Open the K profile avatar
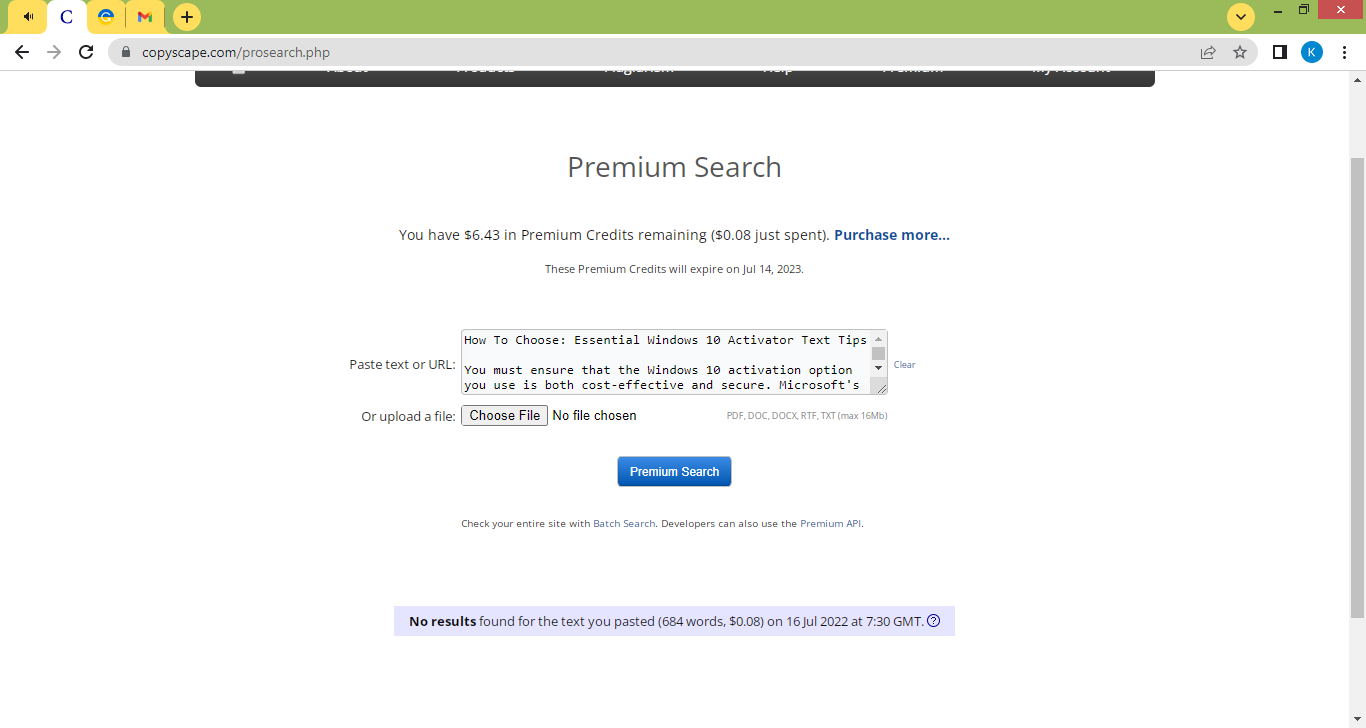The width and height of the screenshot is (1366, 728). [1312, 52]
